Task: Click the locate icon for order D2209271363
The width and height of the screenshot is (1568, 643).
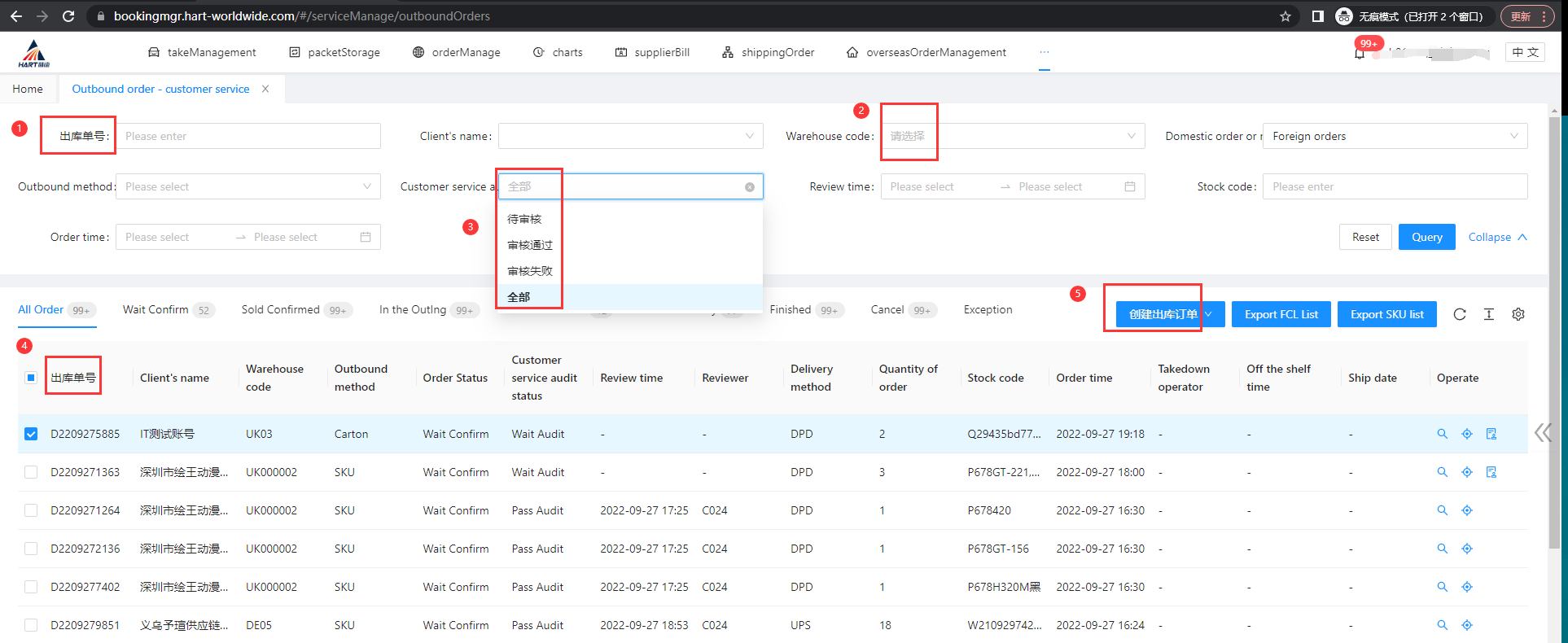Action: pyautogui.click(x=1466, y=472)
